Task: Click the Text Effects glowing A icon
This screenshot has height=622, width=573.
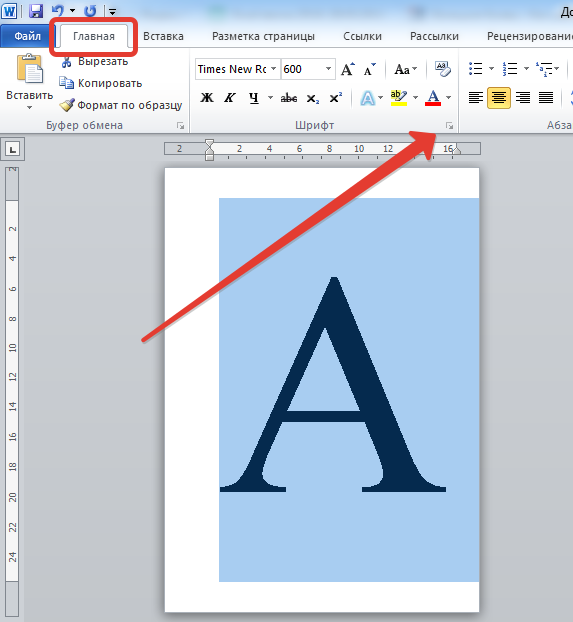Action: tap(367, 98)
